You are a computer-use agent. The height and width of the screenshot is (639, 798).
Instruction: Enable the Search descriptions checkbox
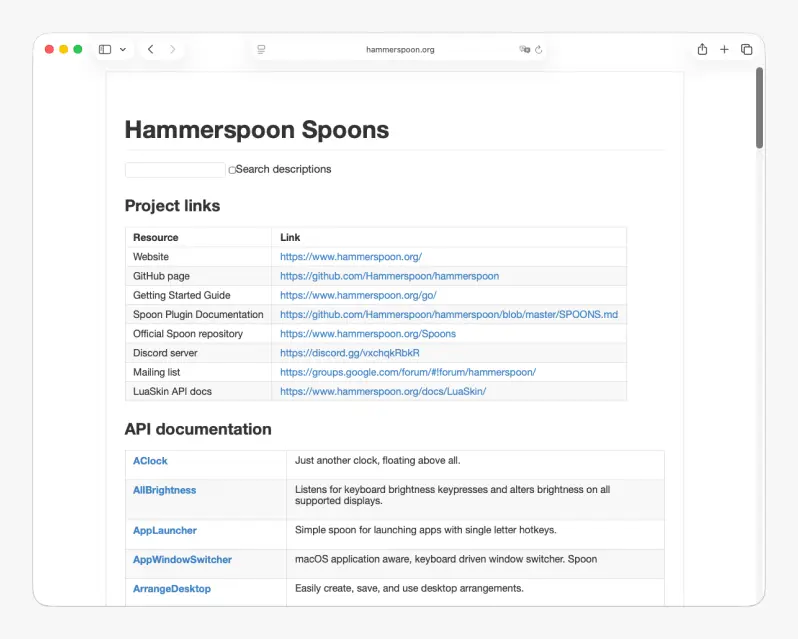[232, 170]
